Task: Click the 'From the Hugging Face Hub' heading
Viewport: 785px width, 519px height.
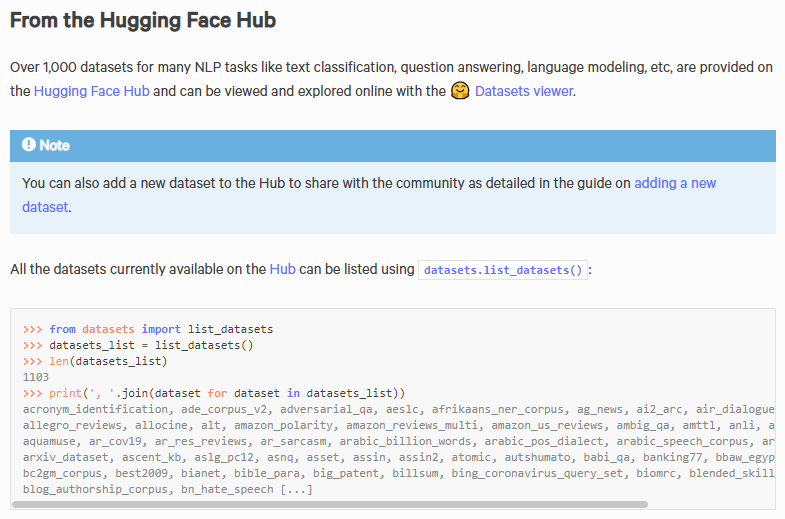Action: [x=143, y=21]
